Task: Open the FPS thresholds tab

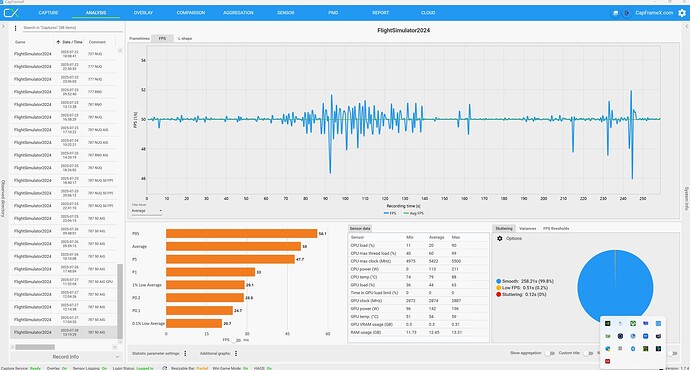Action: pos(556,229)
